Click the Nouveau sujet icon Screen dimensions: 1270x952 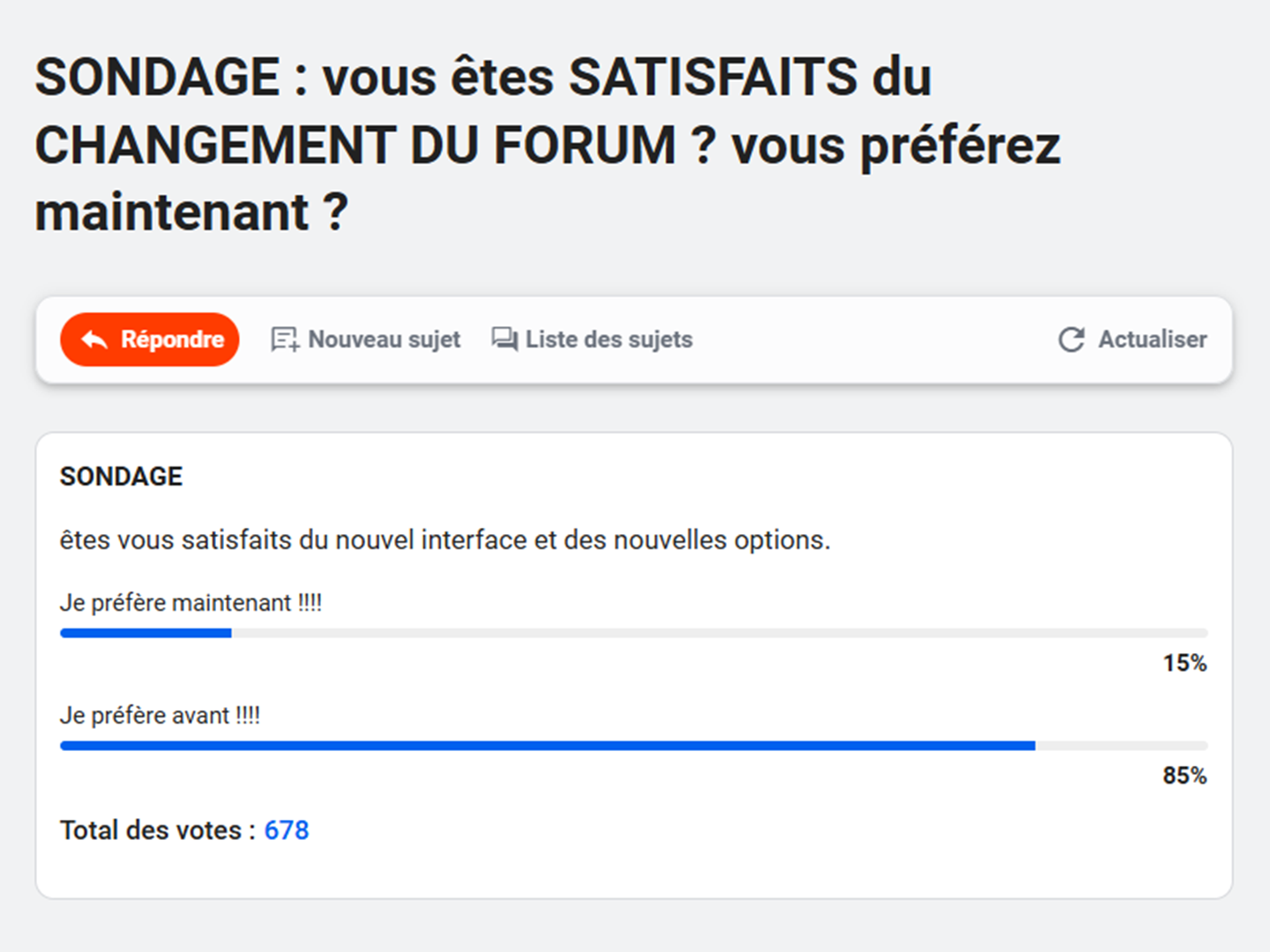[285, 339]
